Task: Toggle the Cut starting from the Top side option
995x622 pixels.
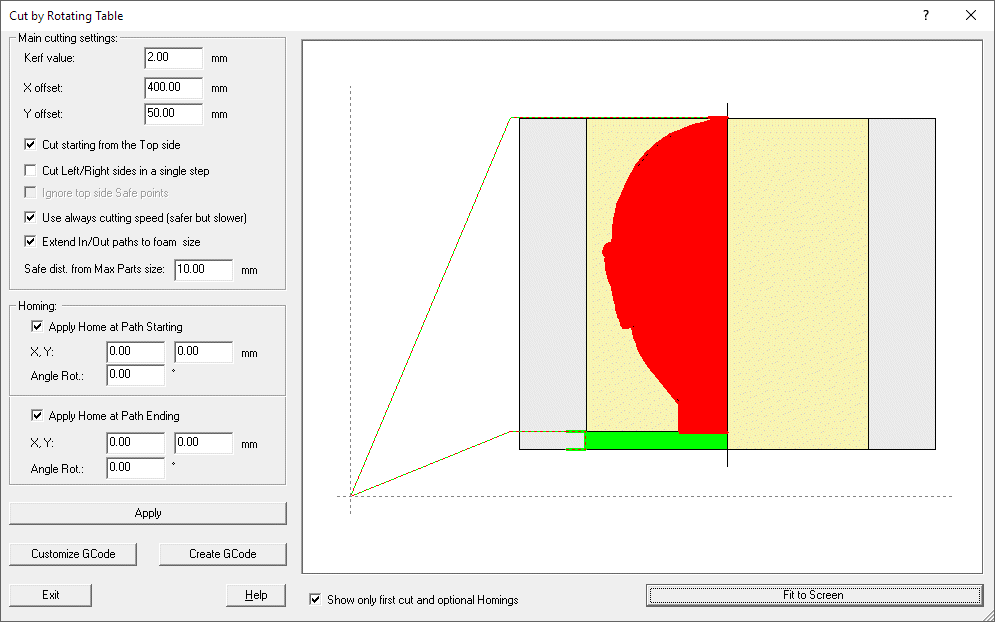Action: [x=31, y=143]
